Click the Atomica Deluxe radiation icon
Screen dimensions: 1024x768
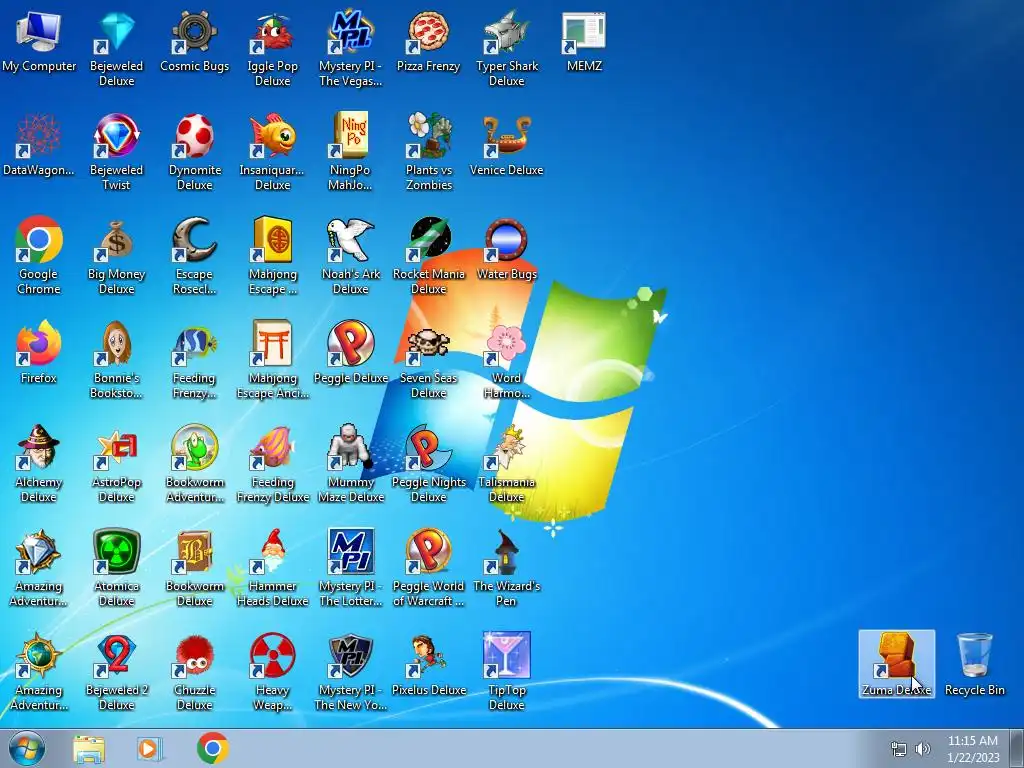tap(116, 552)
